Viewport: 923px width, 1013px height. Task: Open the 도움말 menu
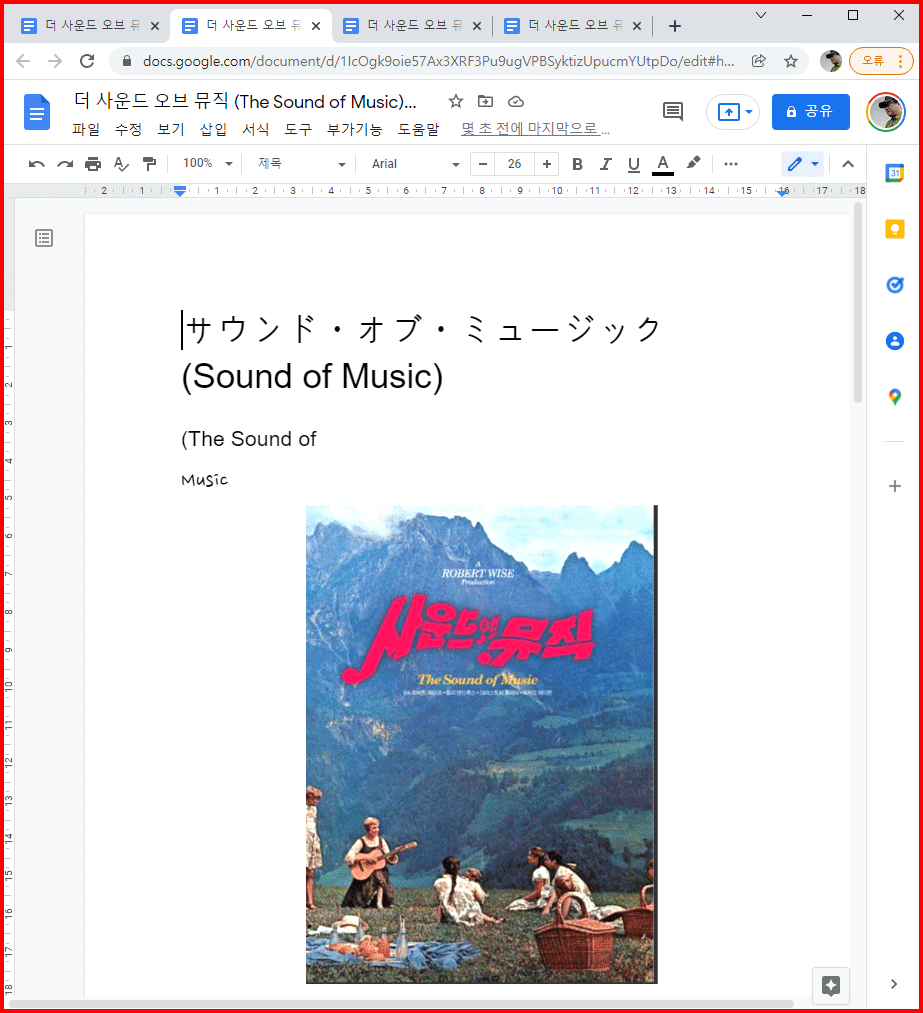click(418, 129)
